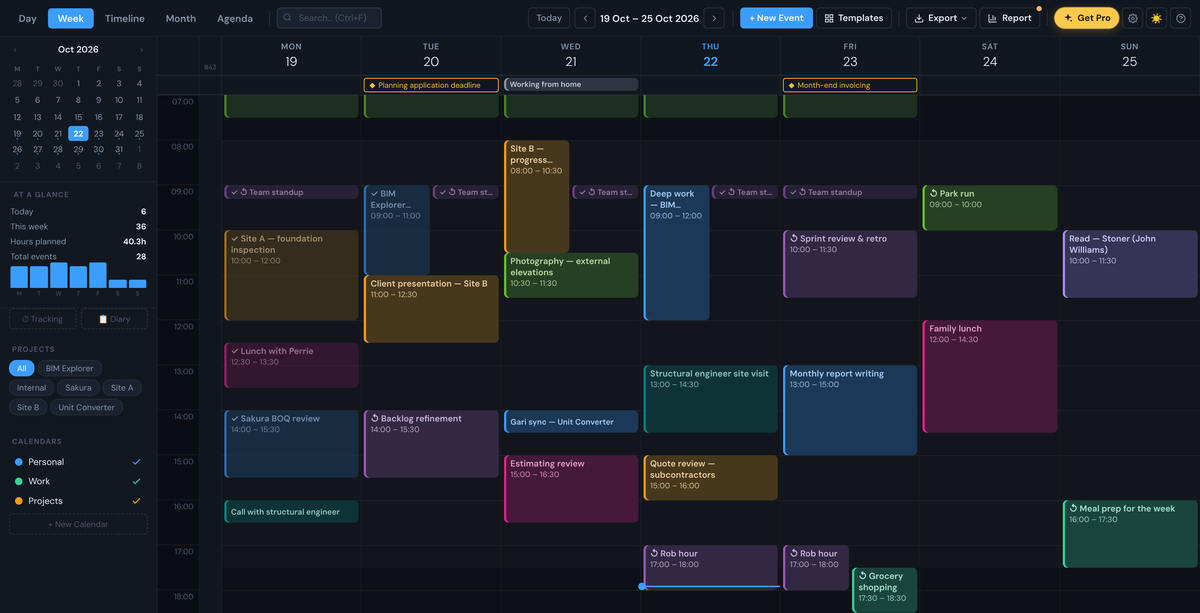This screenshot has width=1200, height=613.
Task: Open Site A foundation inspection event
Action: 291,275
